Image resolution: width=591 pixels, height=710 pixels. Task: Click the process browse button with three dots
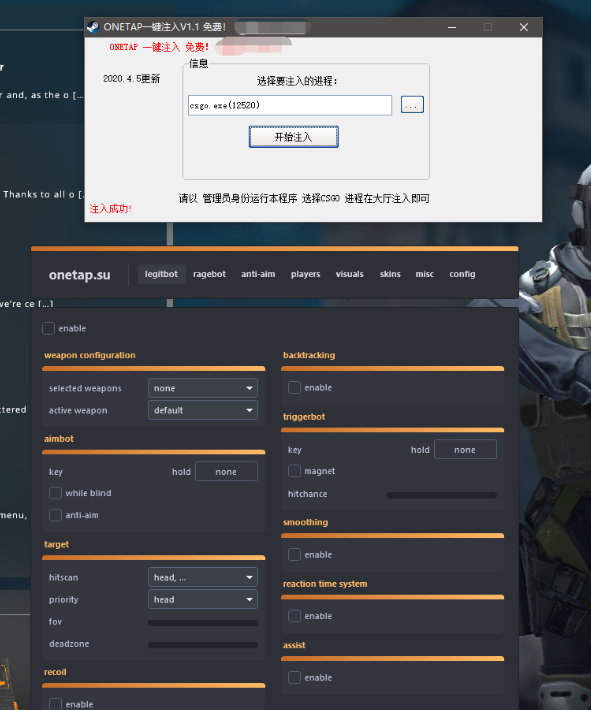click(x=412, y=105)
